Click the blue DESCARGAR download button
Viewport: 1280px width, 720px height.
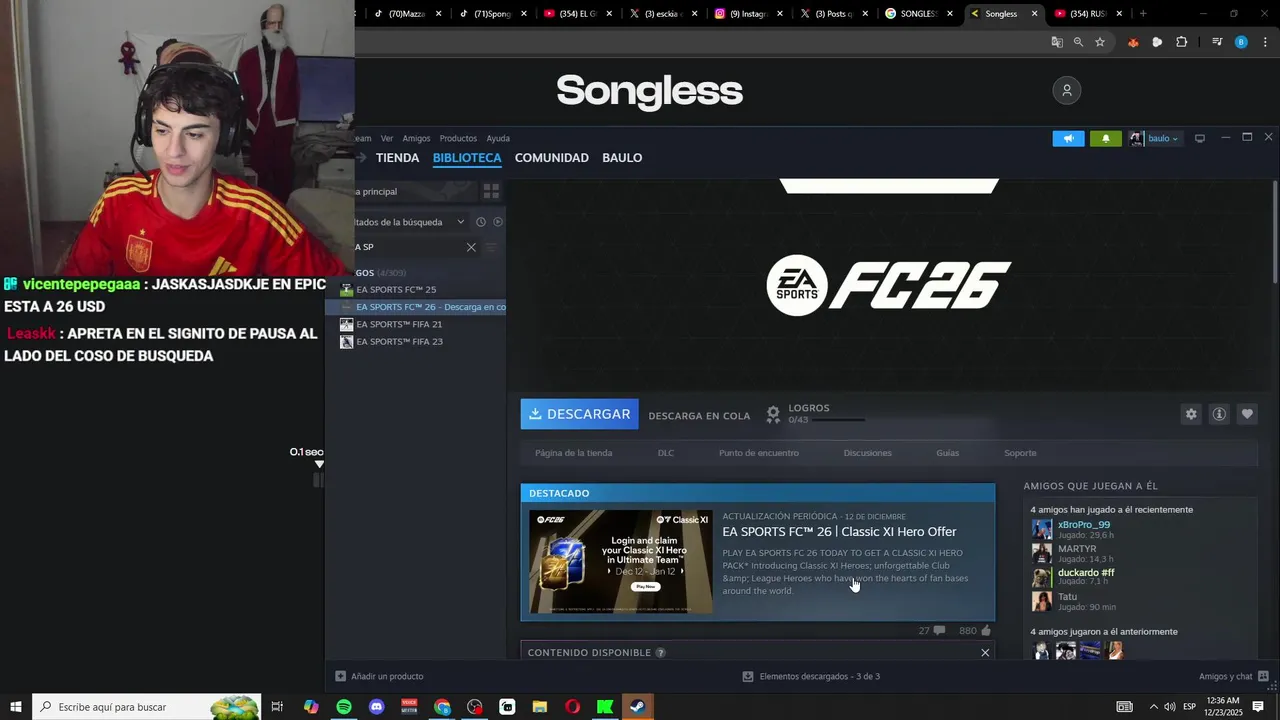tap(579, 414)
